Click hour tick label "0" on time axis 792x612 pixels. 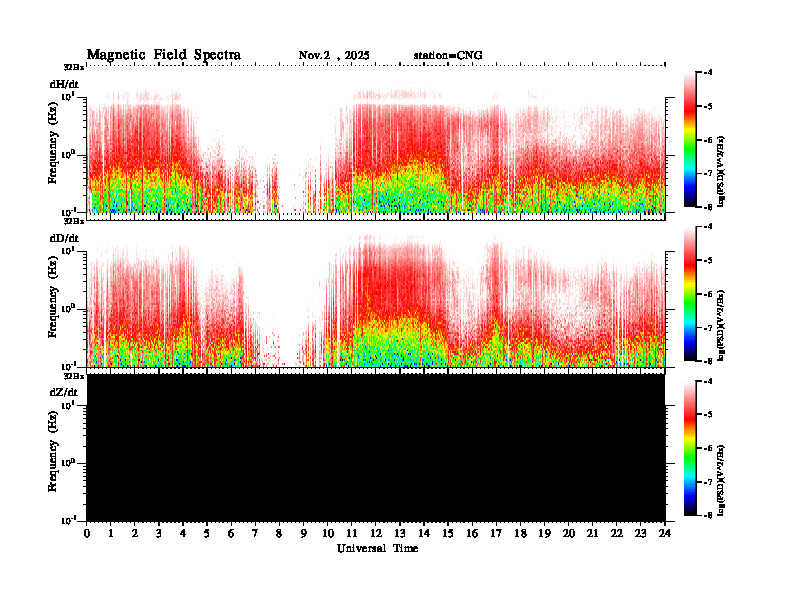[87, 534]
